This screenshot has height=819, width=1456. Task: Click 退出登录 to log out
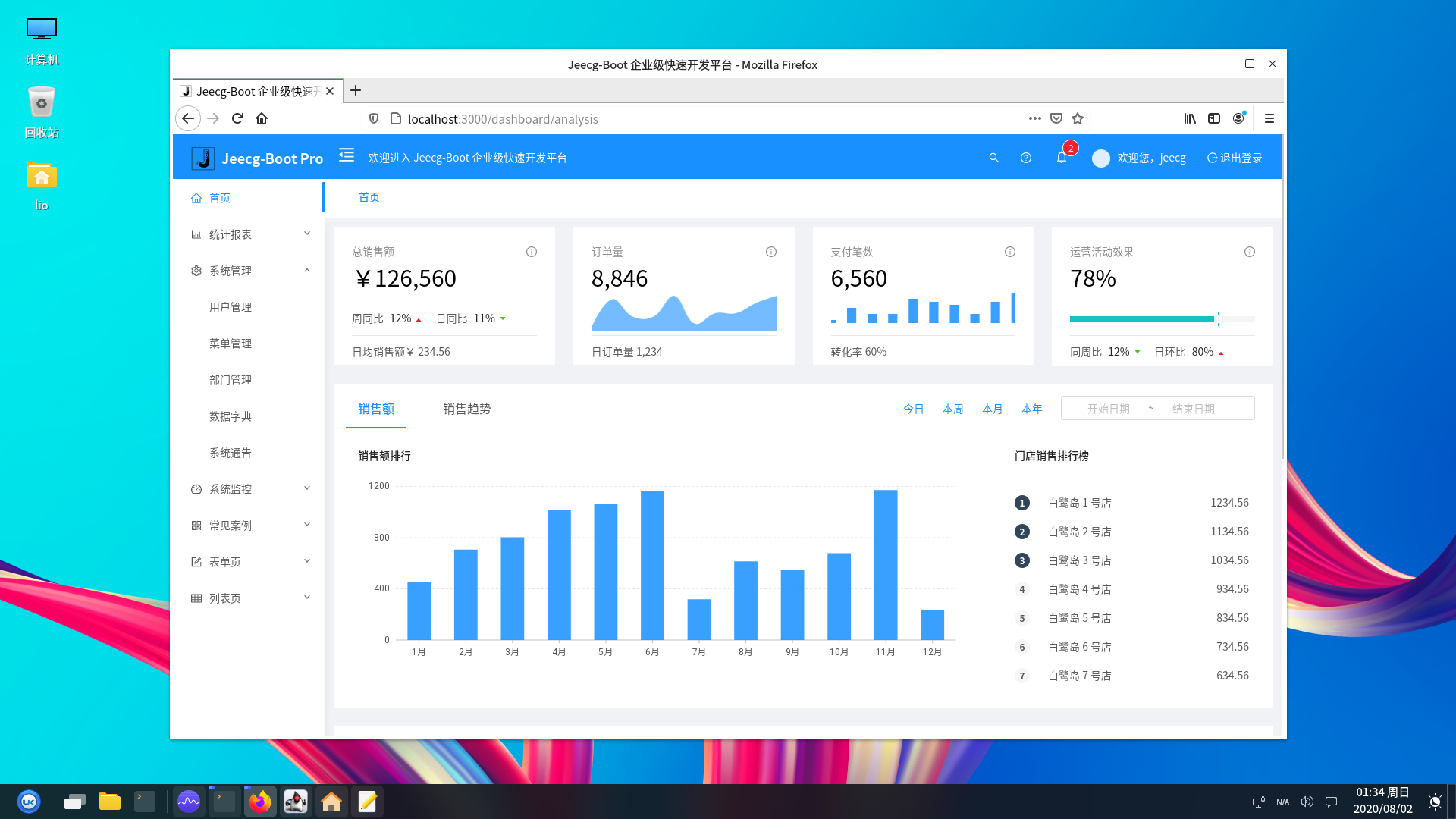(1235, 158)
